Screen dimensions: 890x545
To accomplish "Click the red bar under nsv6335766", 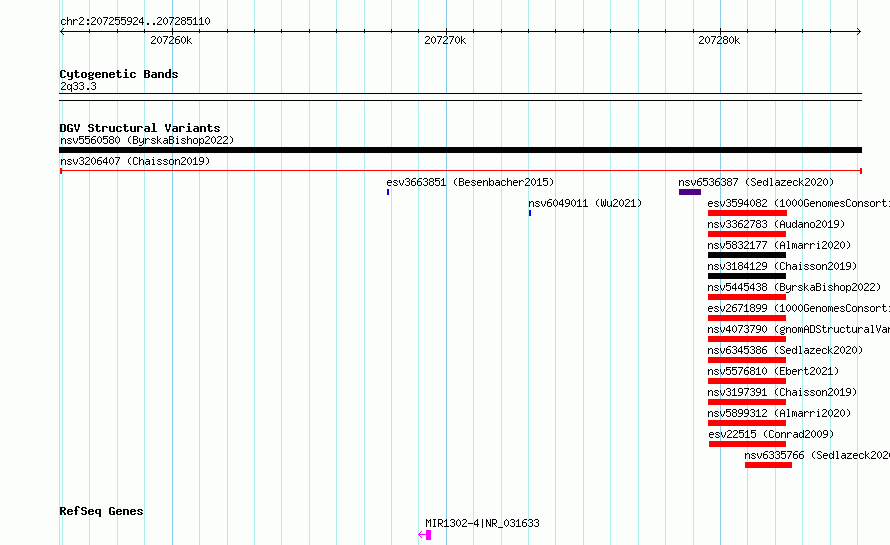I will (769, 465).
